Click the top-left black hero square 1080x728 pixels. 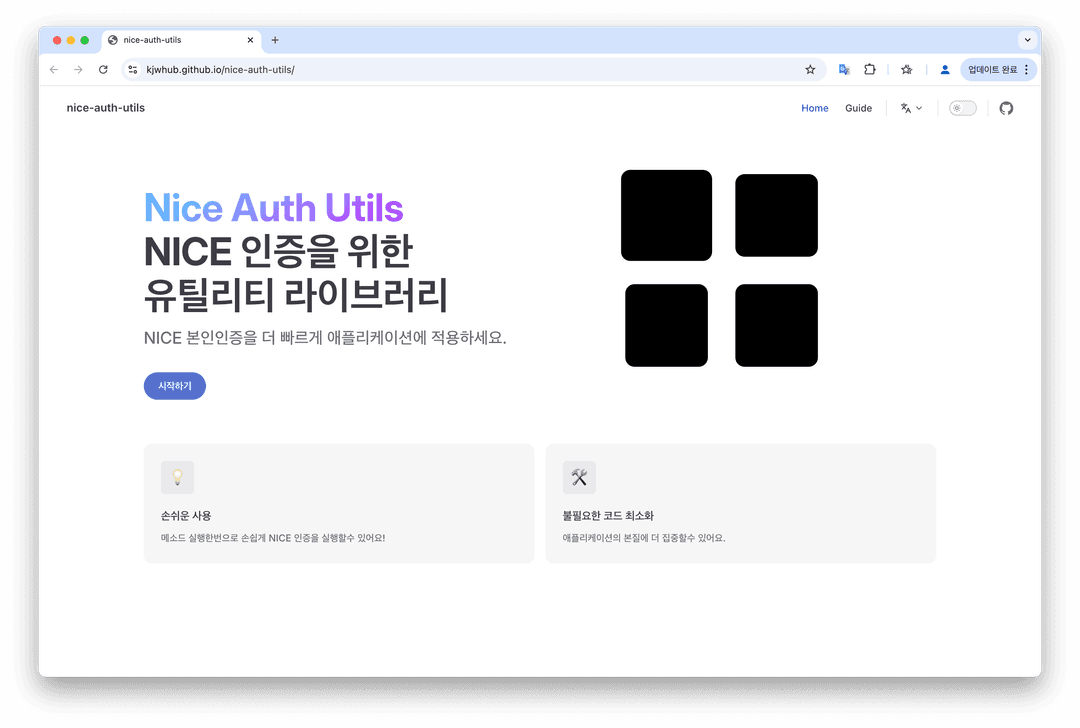[666, 216]
